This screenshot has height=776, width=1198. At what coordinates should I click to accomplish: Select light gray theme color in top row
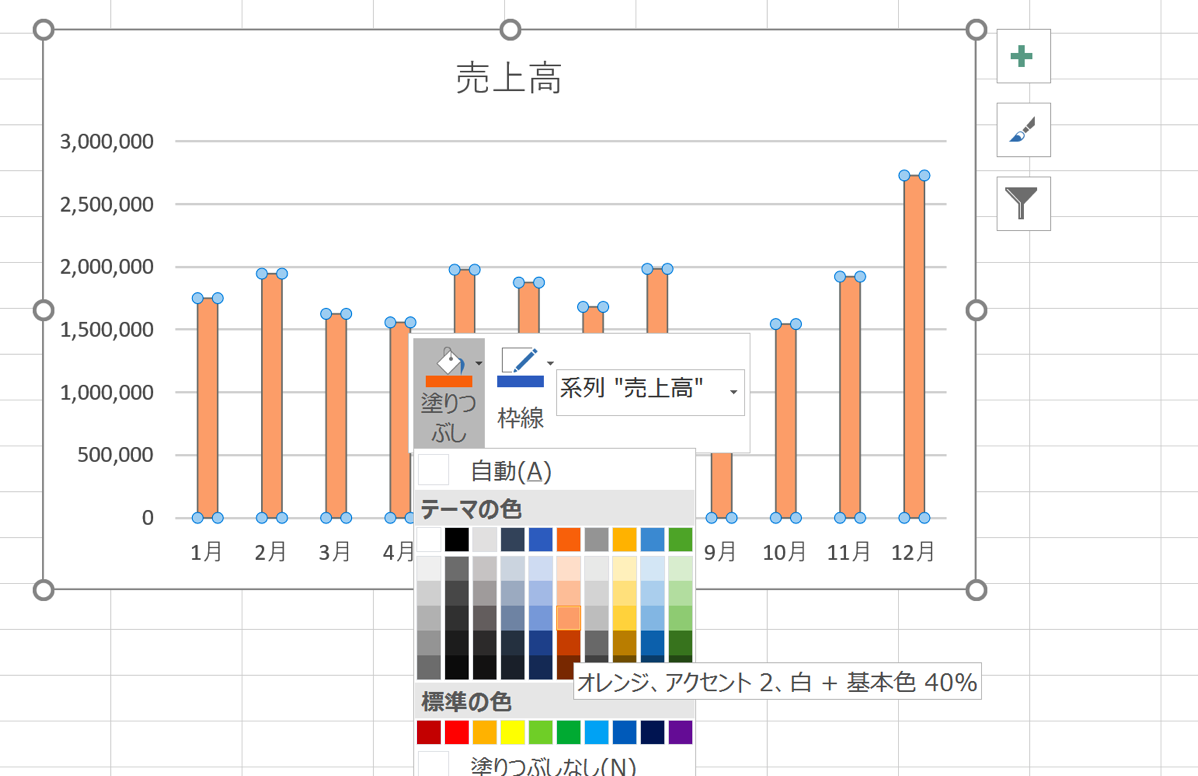(485, 539)
